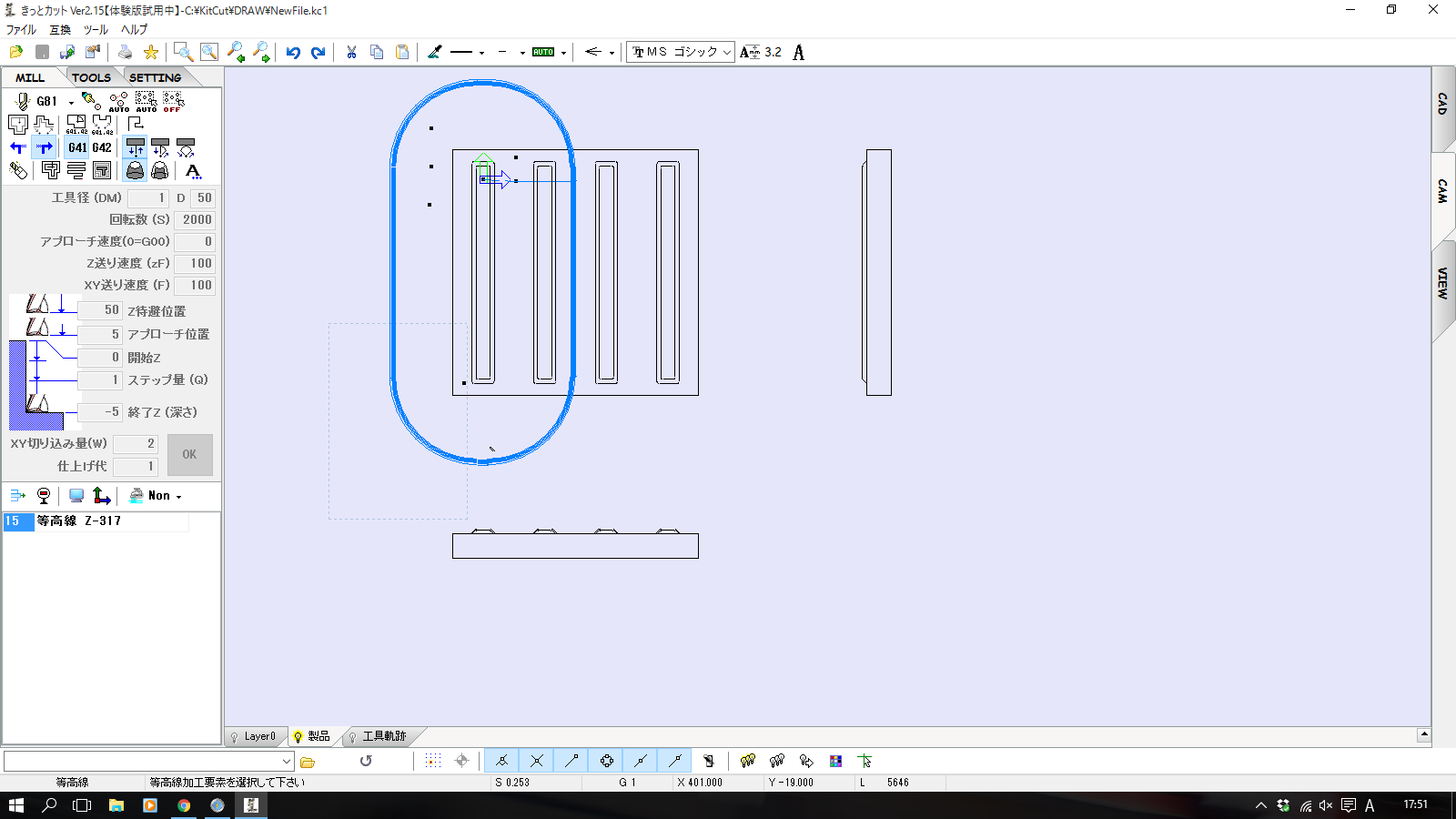The width and height of the screenshot is (1456, 819).
Task: Open the ツール menu
Action: (x=96, y=29)
